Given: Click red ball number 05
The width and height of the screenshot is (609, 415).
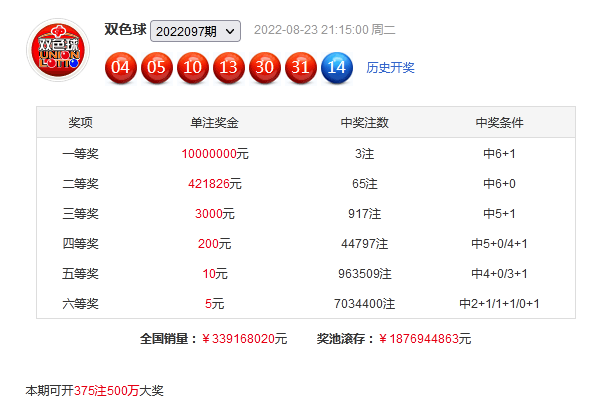Looking at the screenshot, I should [157, 68].
